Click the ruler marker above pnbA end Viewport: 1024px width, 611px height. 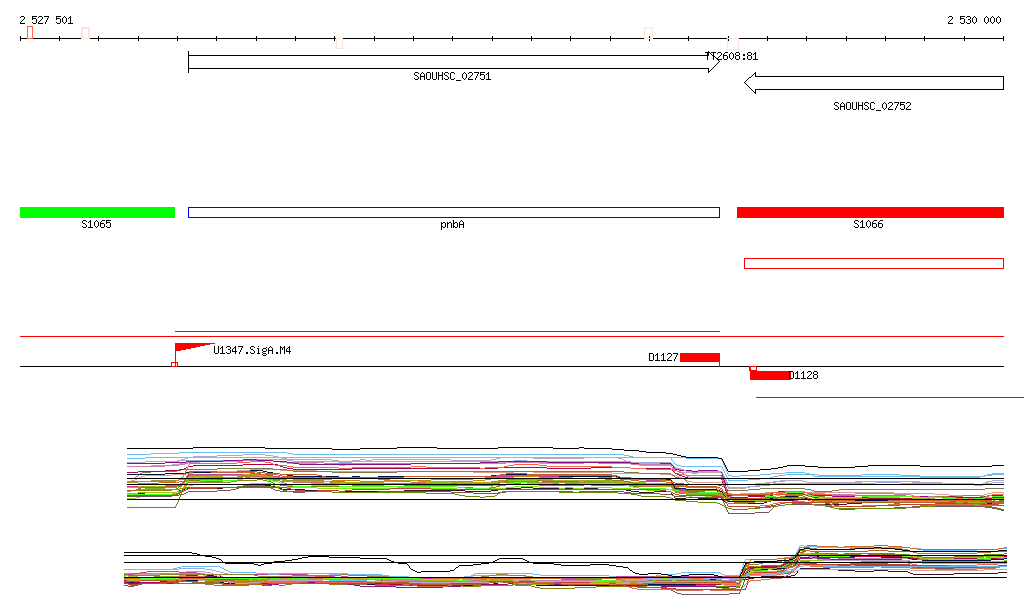649,34
